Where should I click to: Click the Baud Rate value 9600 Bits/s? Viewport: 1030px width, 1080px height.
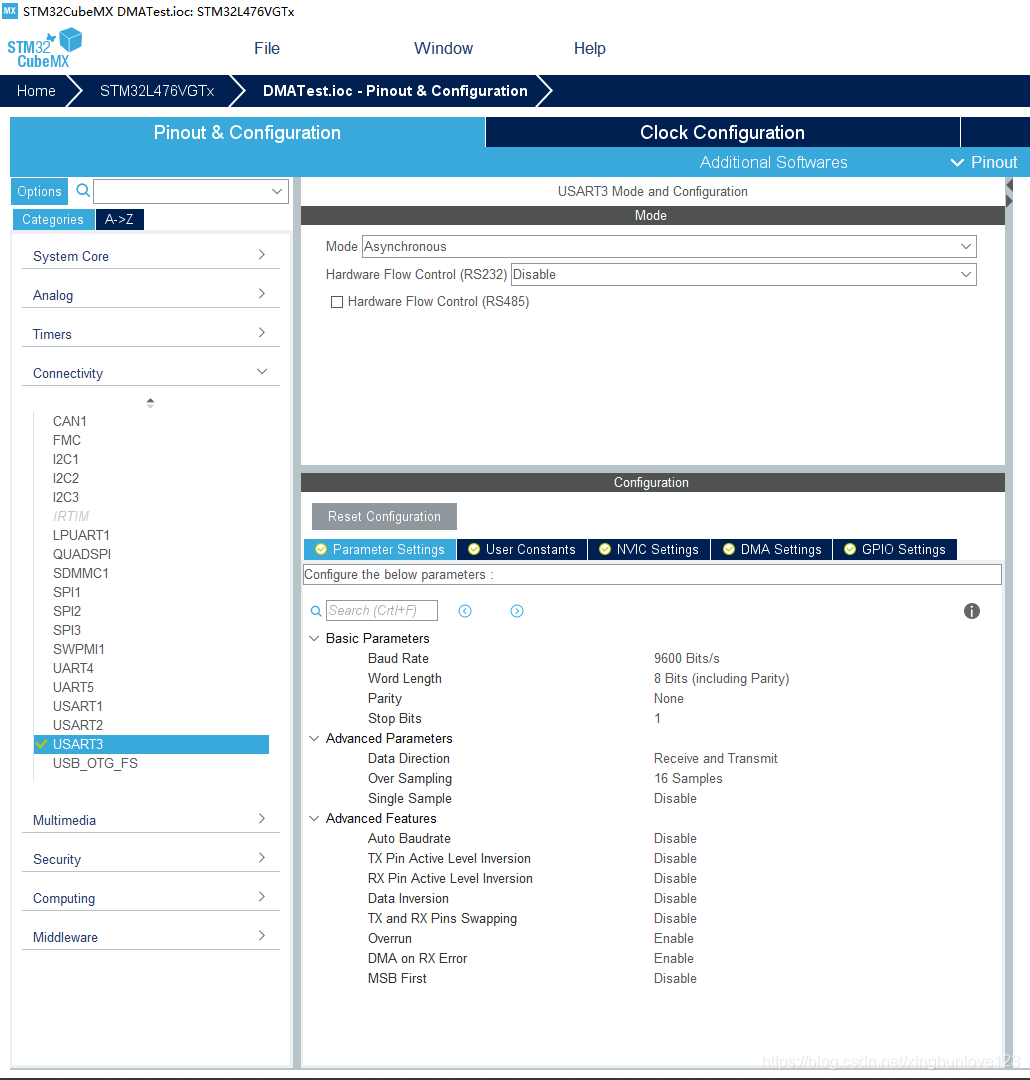point(687,658)
